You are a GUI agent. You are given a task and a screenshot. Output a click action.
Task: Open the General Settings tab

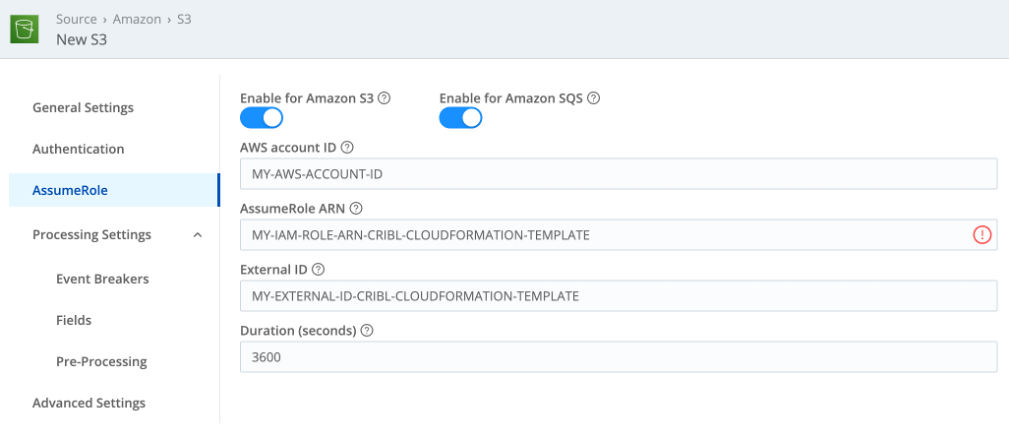pos(83,108)
